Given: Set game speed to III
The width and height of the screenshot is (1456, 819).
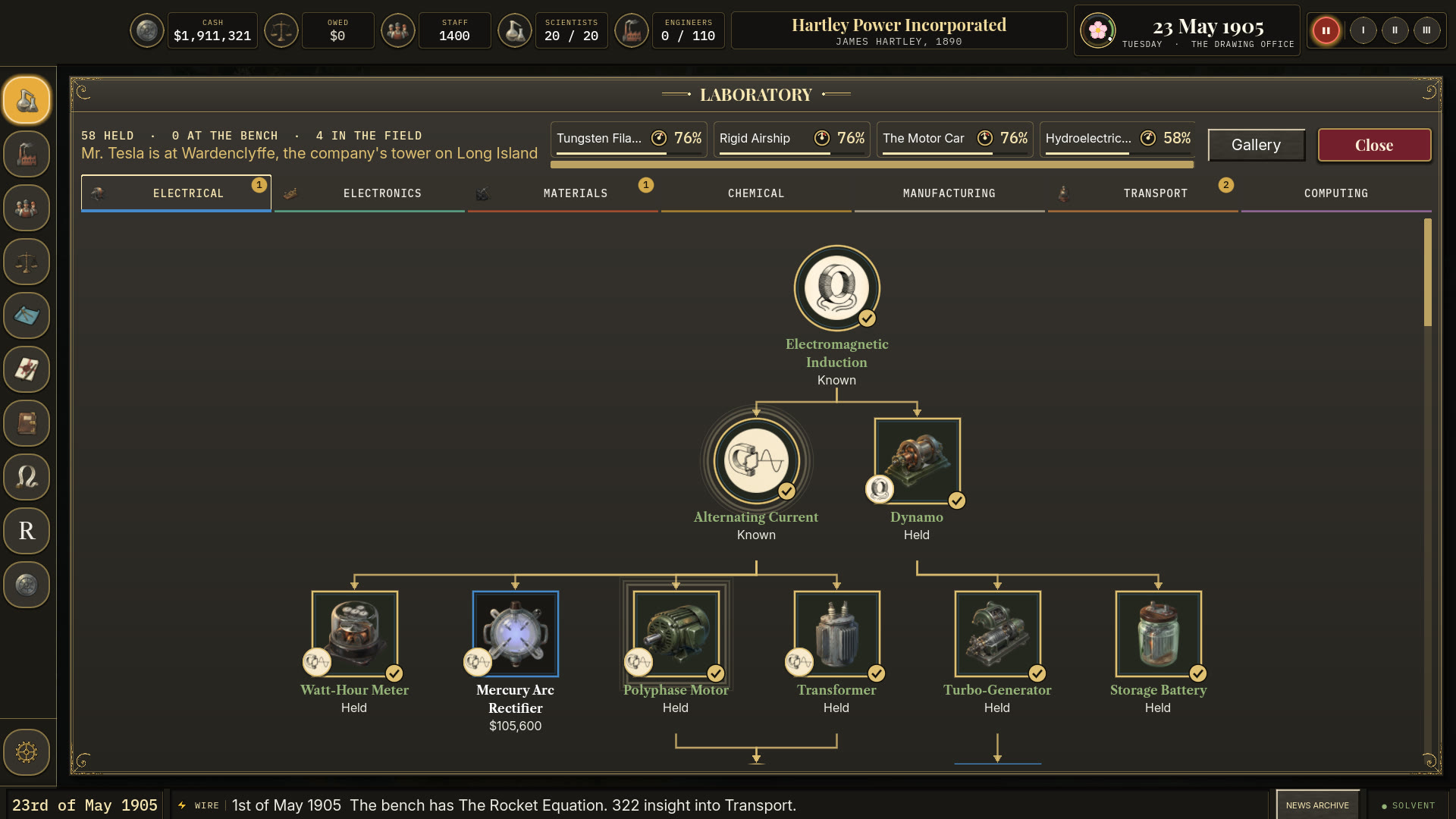Looking at the screenshot, I should click(x=1427, y=31).
